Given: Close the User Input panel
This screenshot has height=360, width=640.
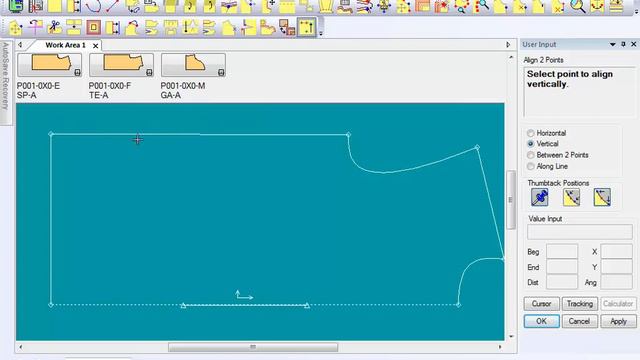Looking at the screenshot, I should (x=634, y=44).
